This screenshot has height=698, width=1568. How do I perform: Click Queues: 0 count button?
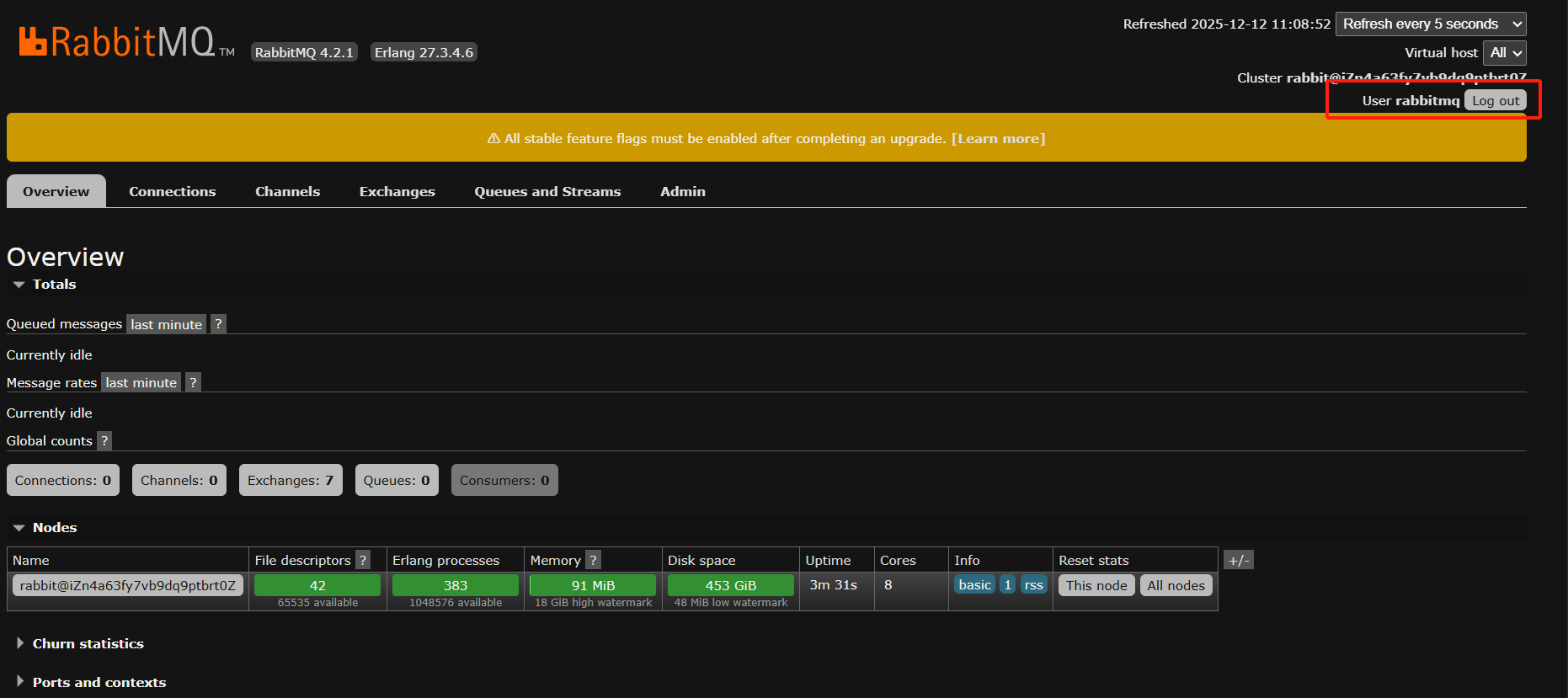pyautogui.click(x=397, y=480)
